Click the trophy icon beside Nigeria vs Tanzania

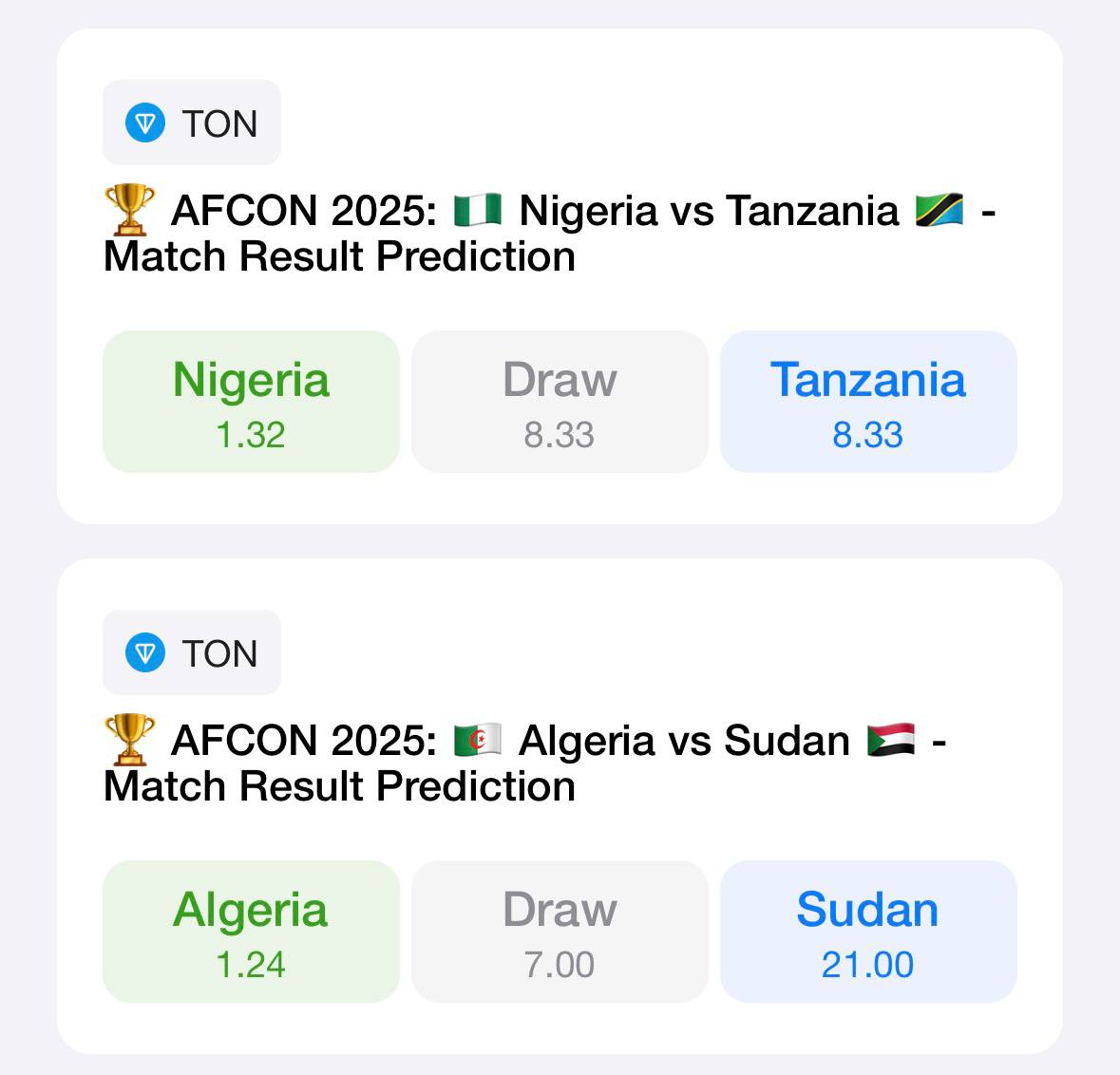click(x=129, y=210)
